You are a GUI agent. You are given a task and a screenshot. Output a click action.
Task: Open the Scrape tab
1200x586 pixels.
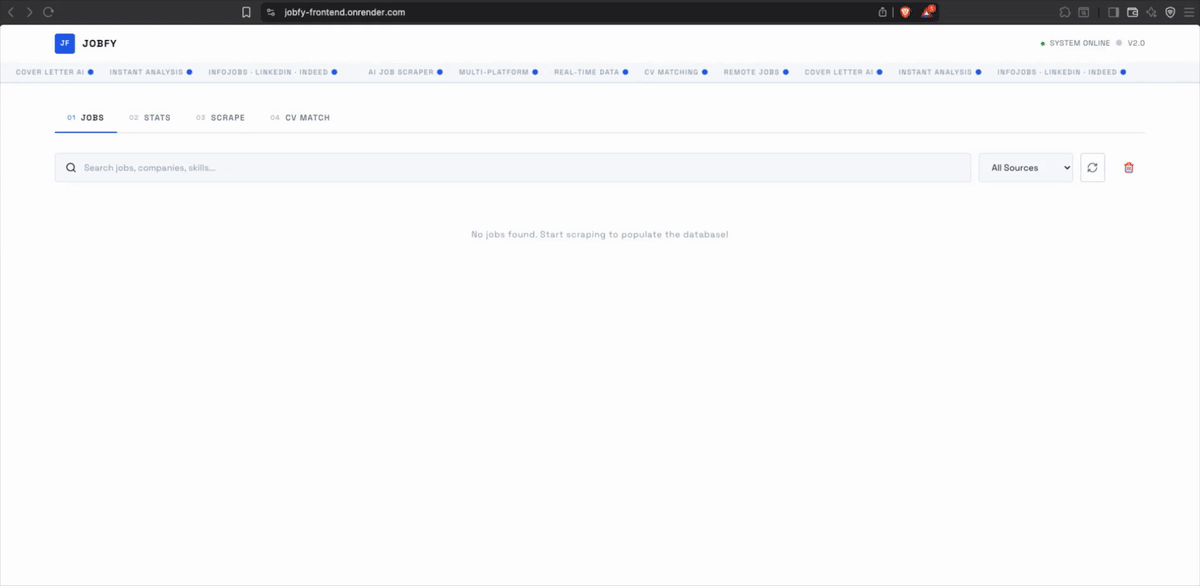(x=221, y=117)
